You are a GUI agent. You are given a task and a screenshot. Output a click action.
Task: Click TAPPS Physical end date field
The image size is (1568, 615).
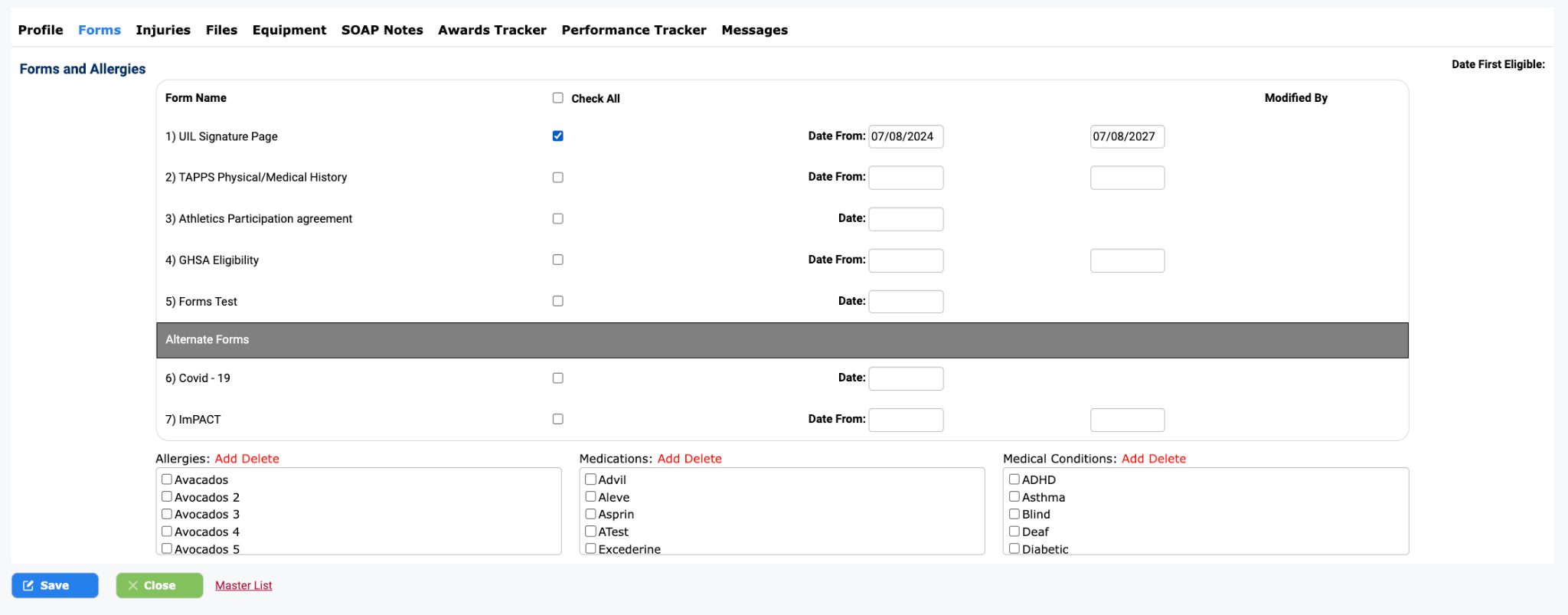[x=1127, y=178]
